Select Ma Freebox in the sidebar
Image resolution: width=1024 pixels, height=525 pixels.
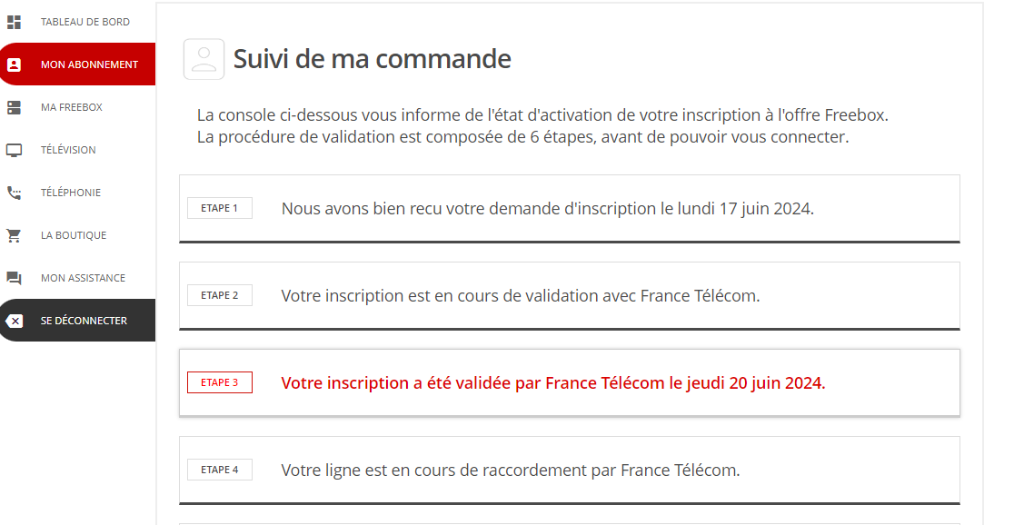point(71,107)
